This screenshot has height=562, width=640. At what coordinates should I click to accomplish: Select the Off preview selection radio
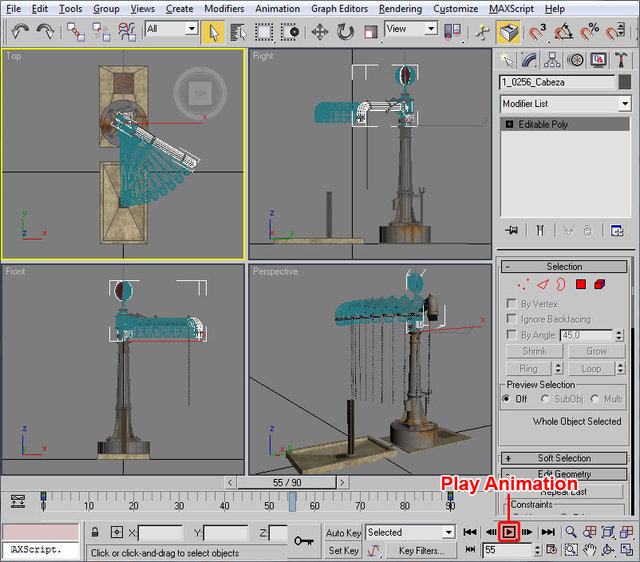pos(507,399)
